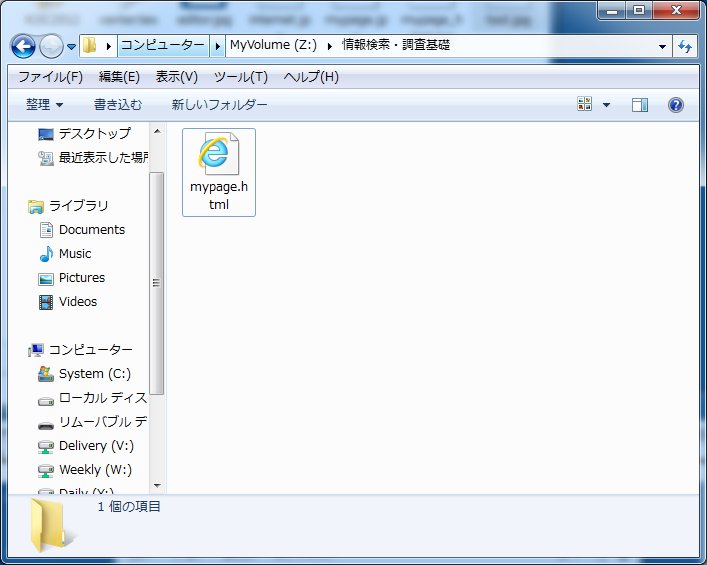Click the 1 個の項目 status text
The image size is (707, 565).
click(129, 506)
